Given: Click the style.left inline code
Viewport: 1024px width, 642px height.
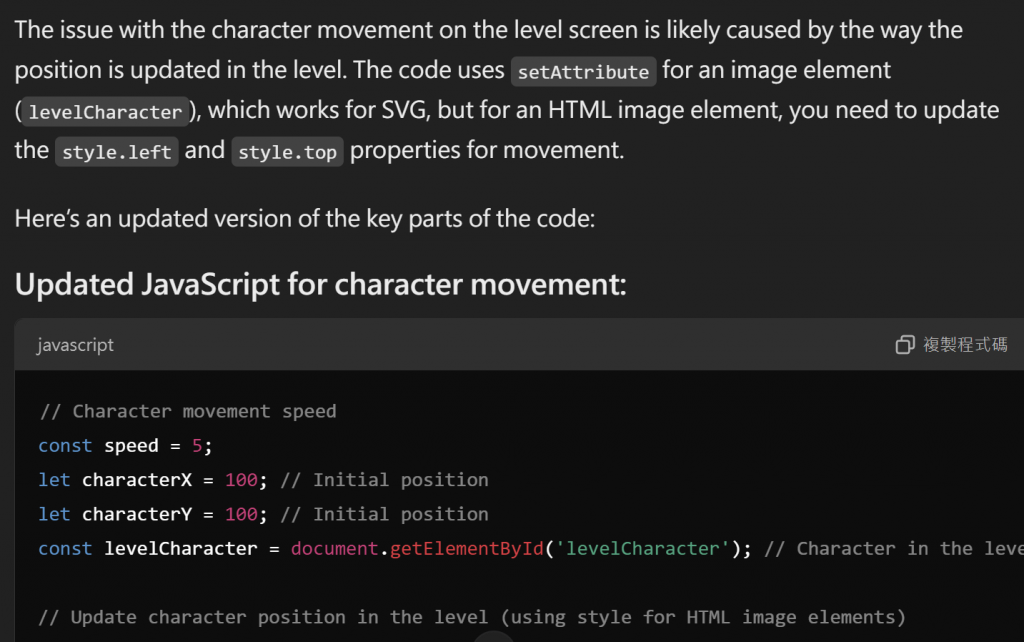Looking at the screenshot, I should pyautogui.click(x=116, y=152).
